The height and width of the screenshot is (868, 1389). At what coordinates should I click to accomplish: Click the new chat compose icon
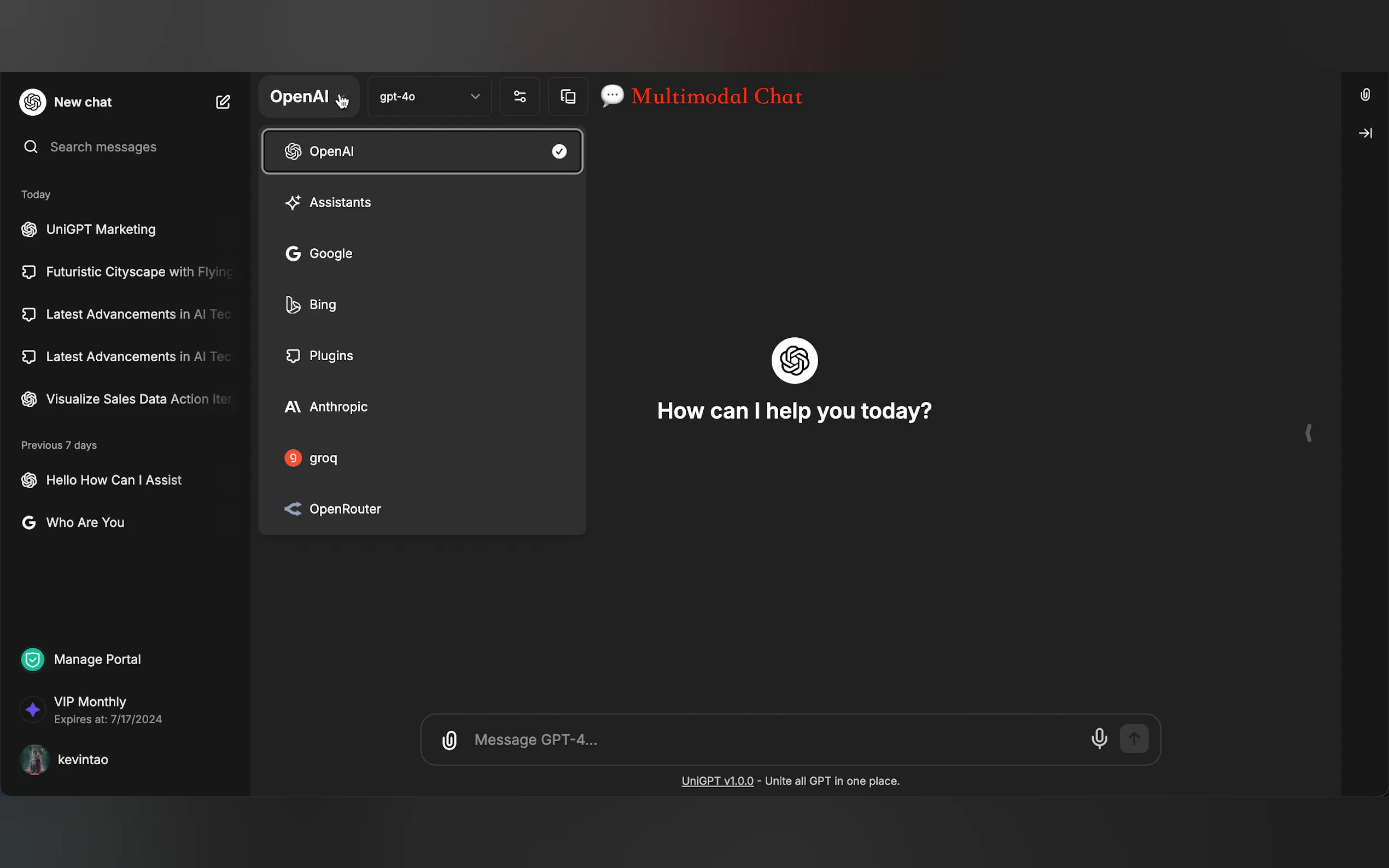[x=223, y=102]
